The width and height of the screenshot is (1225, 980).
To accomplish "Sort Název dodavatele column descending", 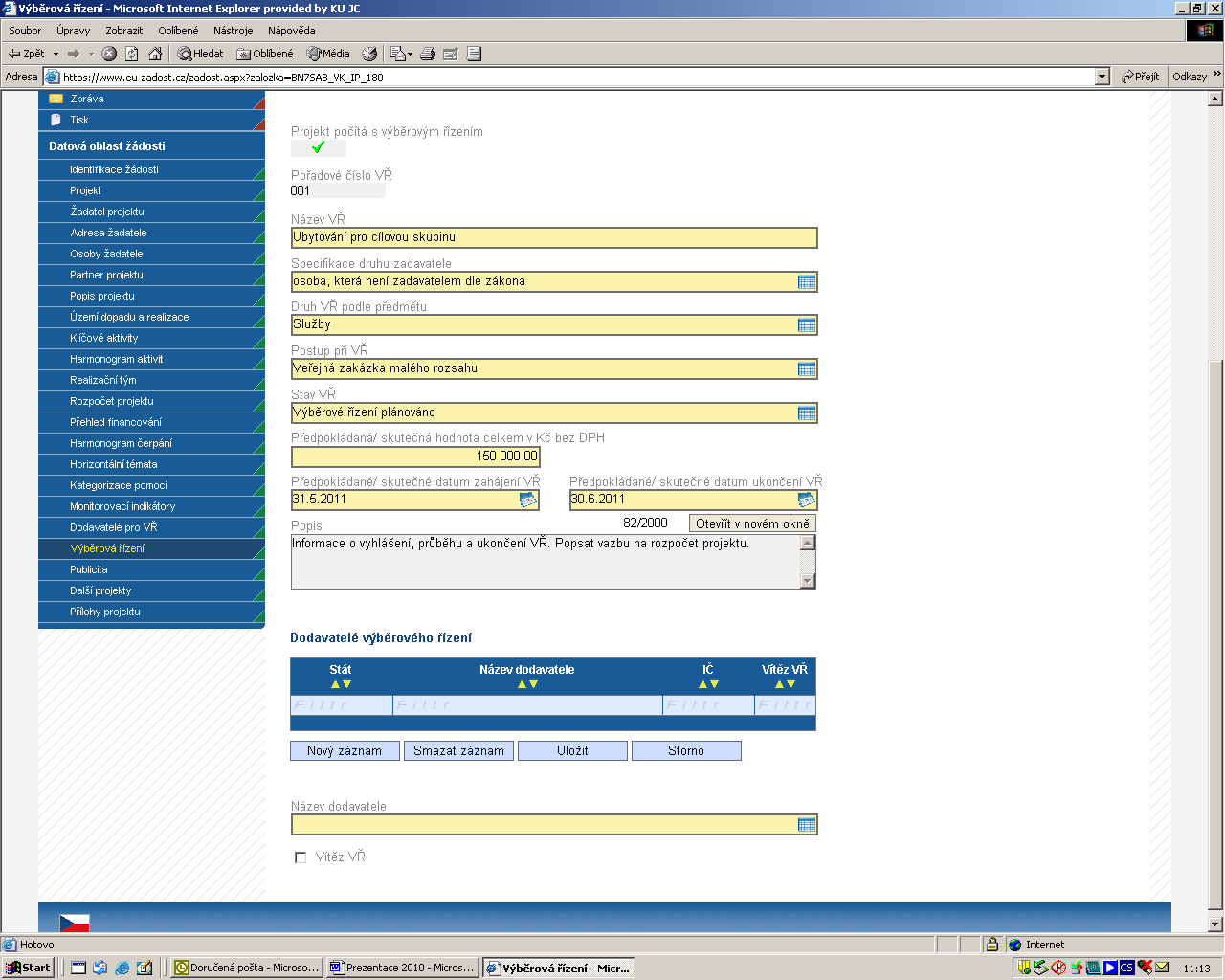I will pyautogui.click(x=533, y=684).
